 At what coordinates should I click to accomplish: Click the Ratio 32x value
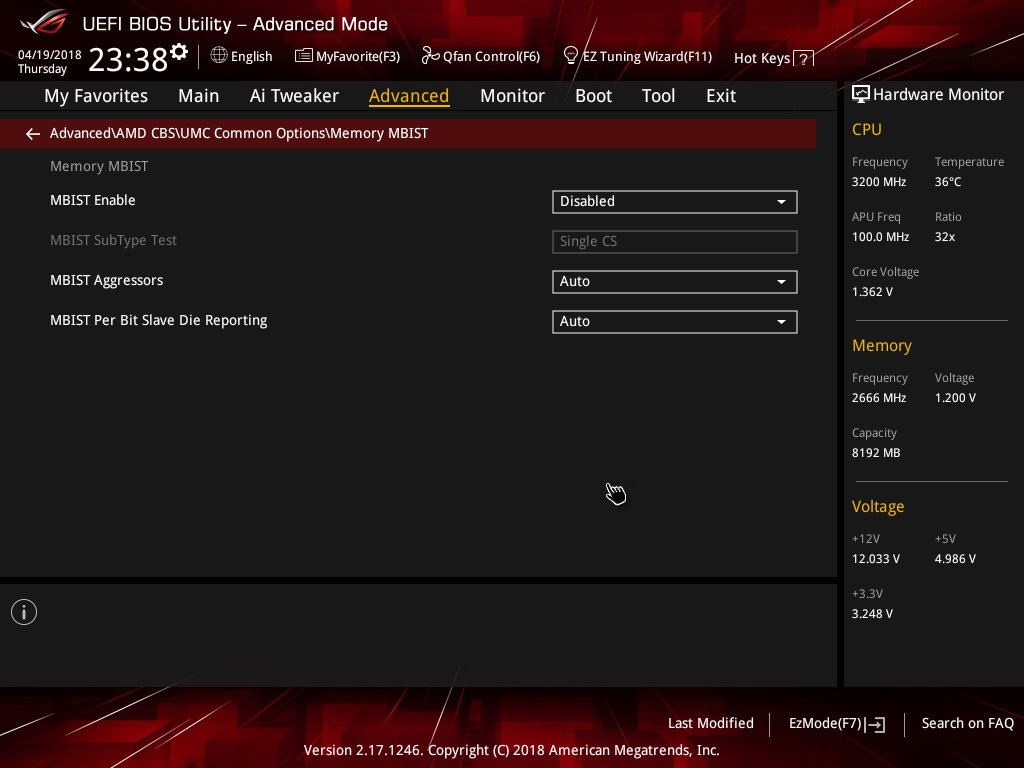[944, 237]
